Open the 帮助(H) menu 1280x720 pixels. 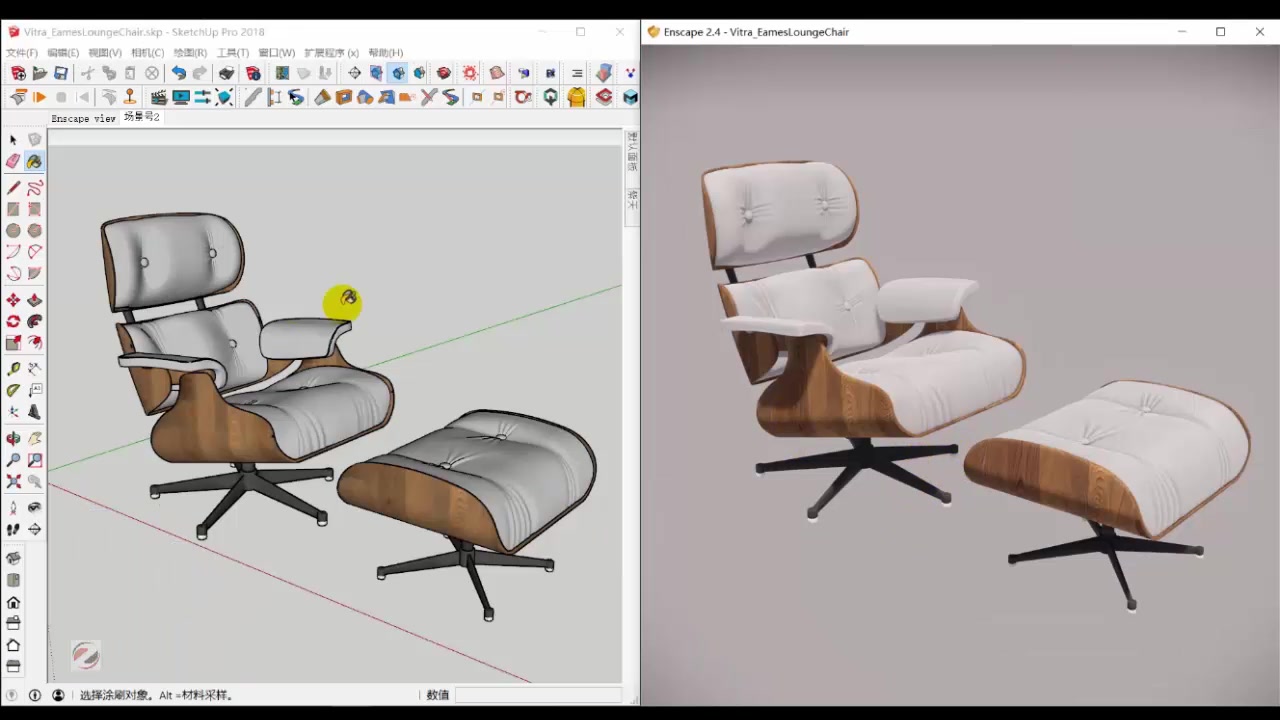[x=386, y=53]
